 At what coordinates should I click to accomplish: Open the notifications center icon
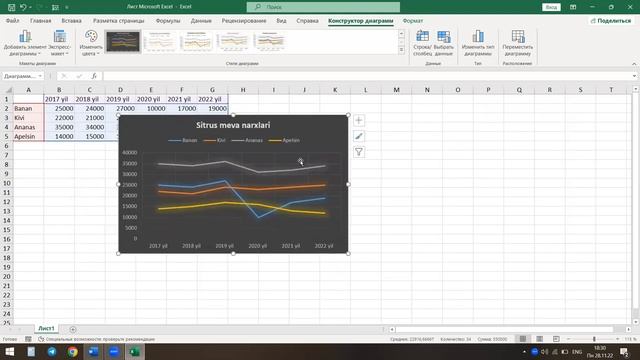(x=624, y=351)
